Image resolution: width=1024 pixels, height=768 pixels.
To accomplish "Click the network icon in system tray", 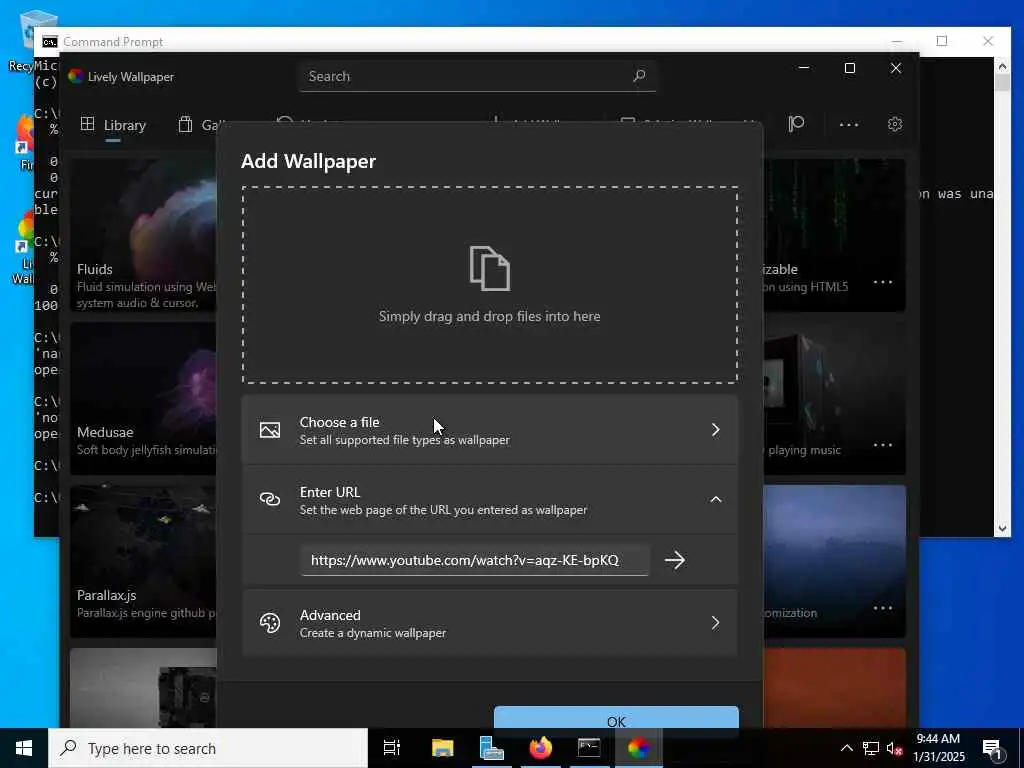I will tap(871, 748).
